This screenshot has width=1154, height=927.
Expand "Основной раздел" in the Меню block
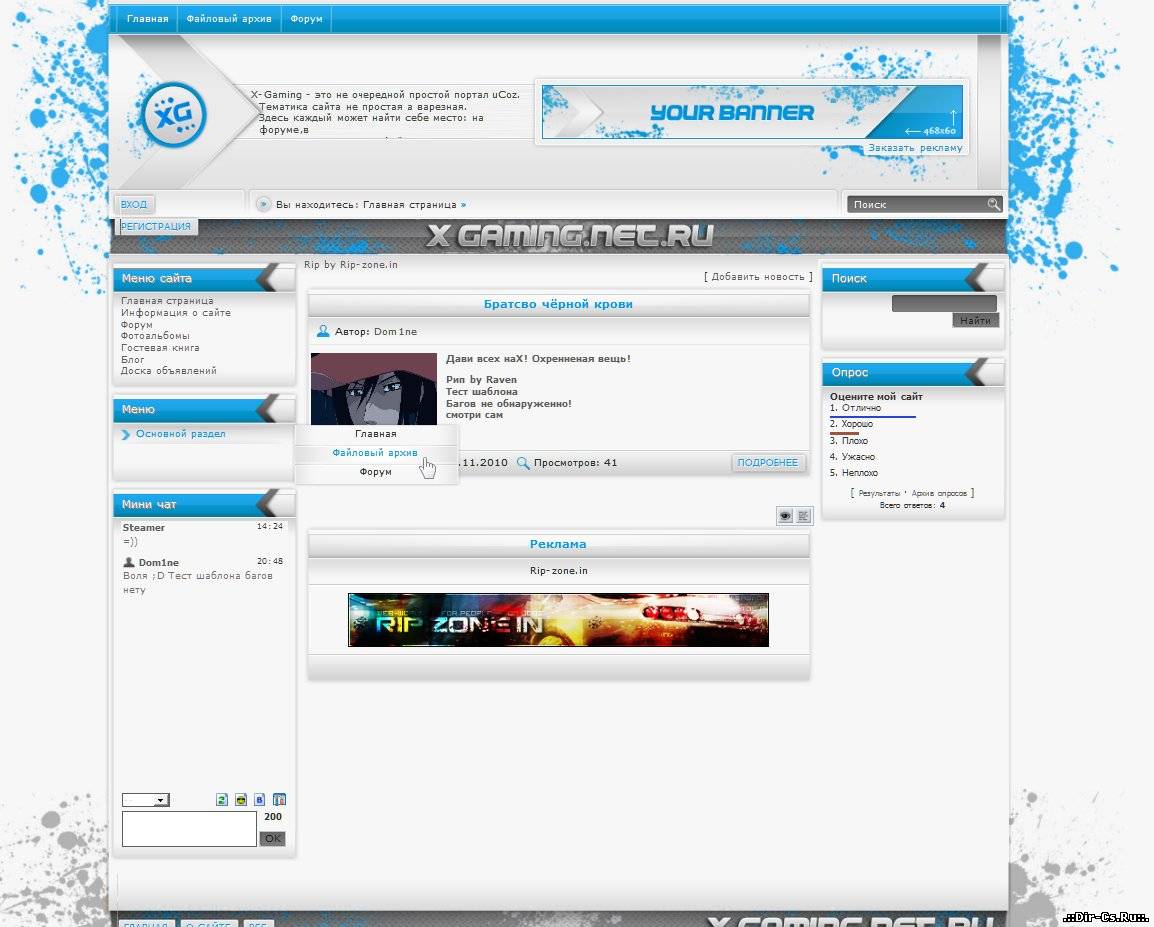(x=179, y=433)
